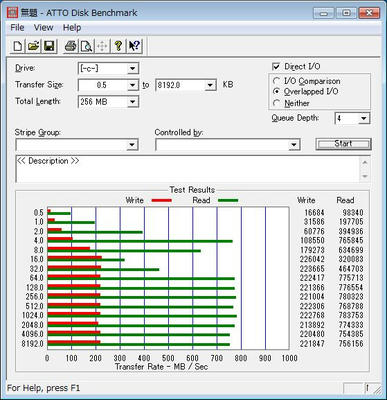Open the Controlled by dropdown
This screenshot has width=387, height=400.
click(x=294, y=145)
